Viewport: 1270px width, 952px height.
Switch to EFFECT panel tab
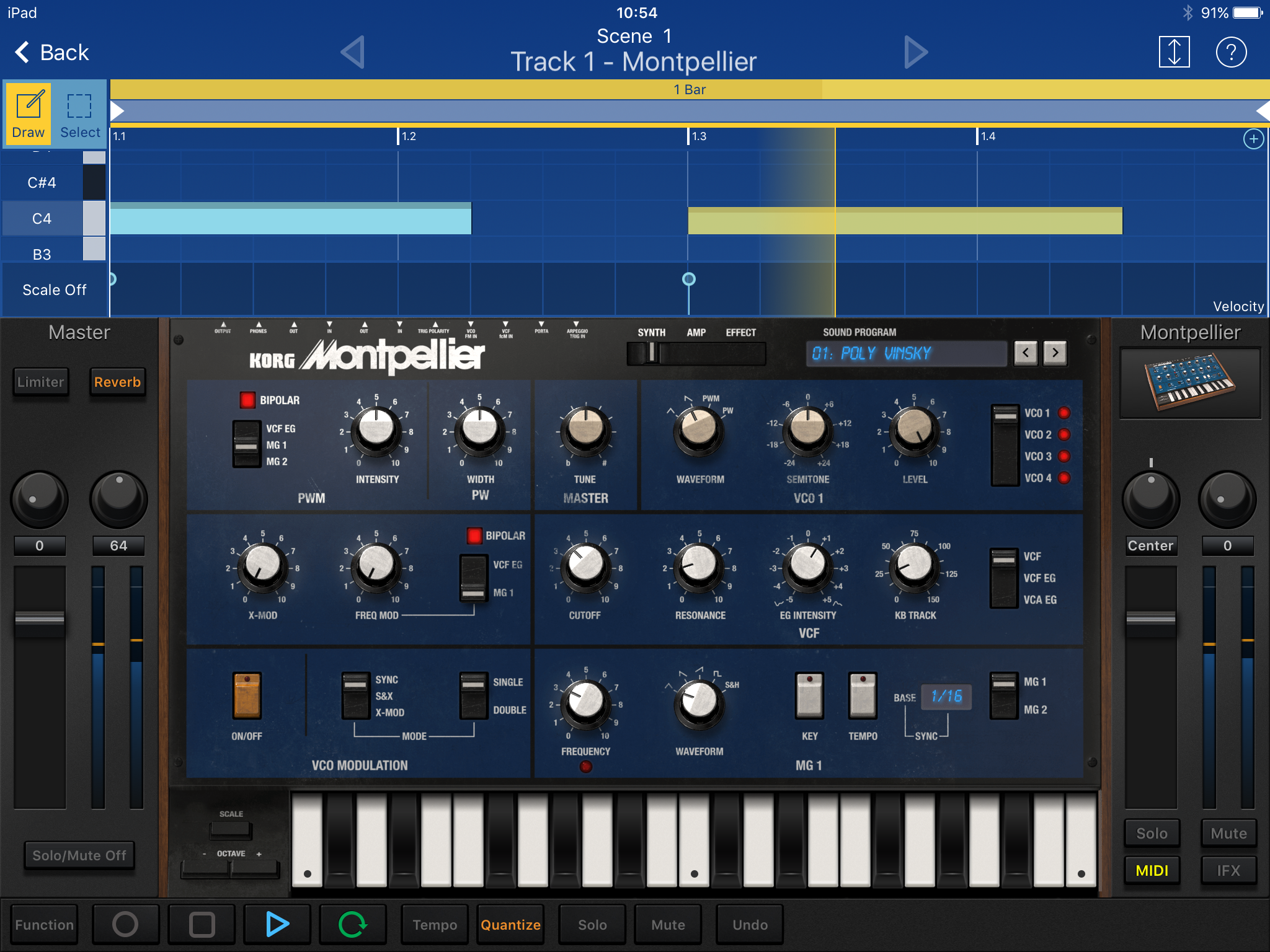[x=740, y=333]
